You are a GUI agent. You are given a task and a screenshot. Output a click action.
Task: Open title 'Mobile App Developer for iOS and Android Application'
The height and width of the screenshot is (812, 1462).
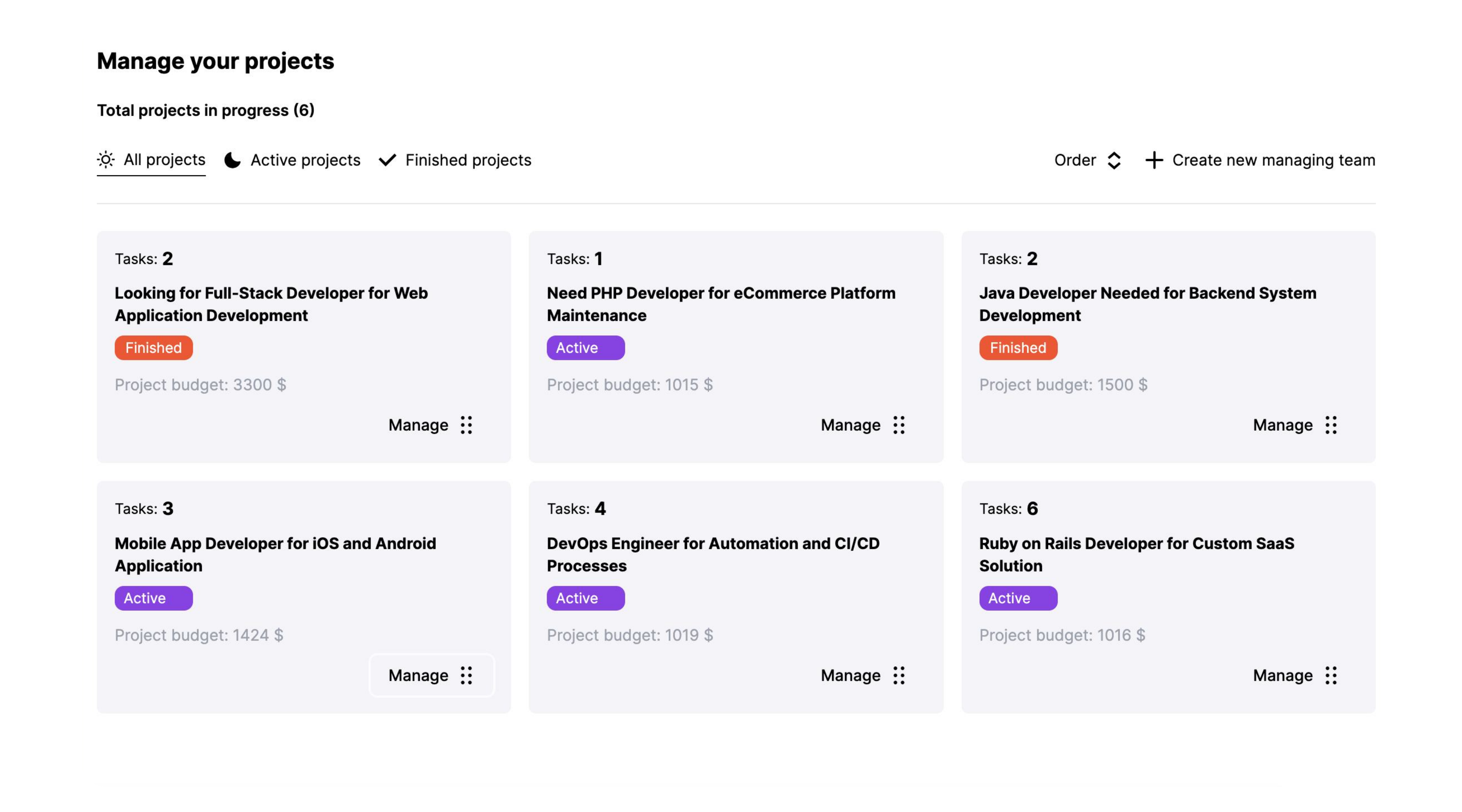[x=275, y=554]
